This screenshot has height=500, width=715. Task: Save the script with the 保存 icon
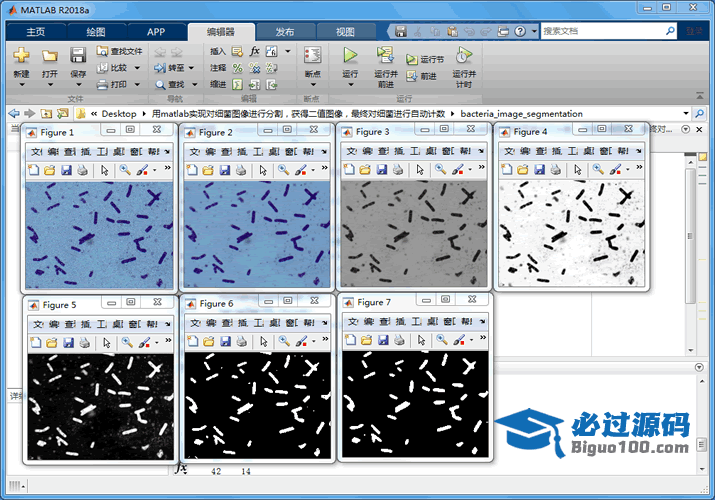(x=78, y=55)
